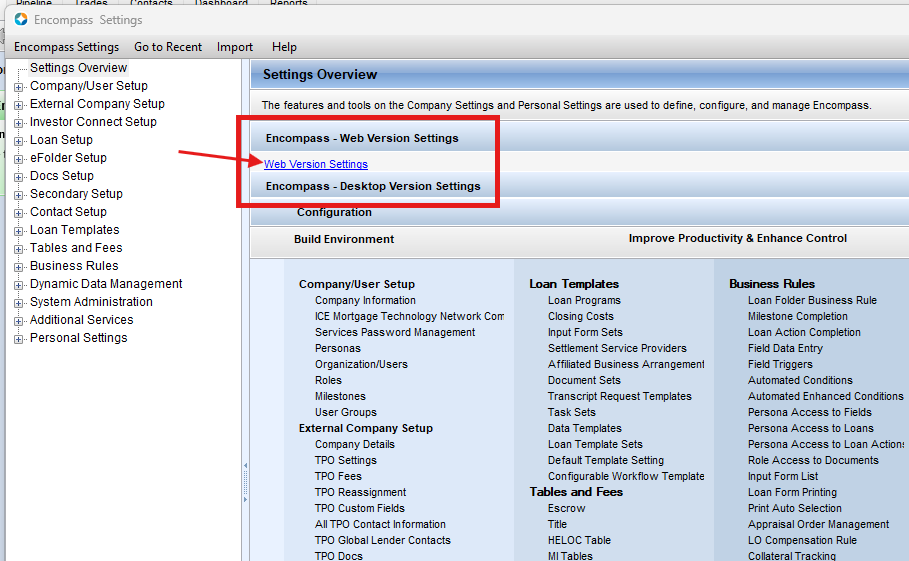Screen dimensions: 909x561
Task: Open Default Template Setting link
Action: click(606, 460)
